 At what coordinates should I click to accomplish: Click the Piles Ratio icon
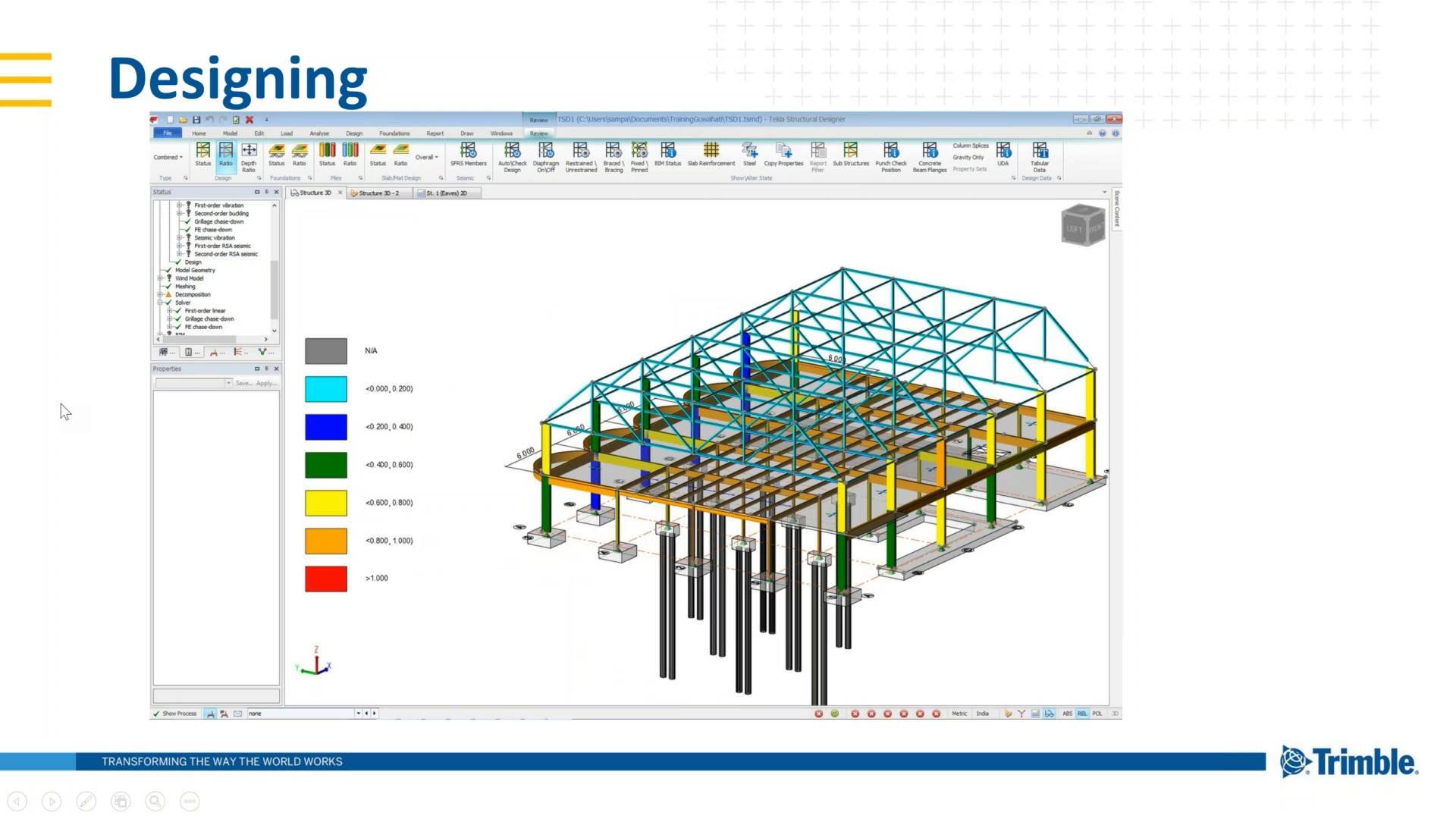tap(350, 154)
